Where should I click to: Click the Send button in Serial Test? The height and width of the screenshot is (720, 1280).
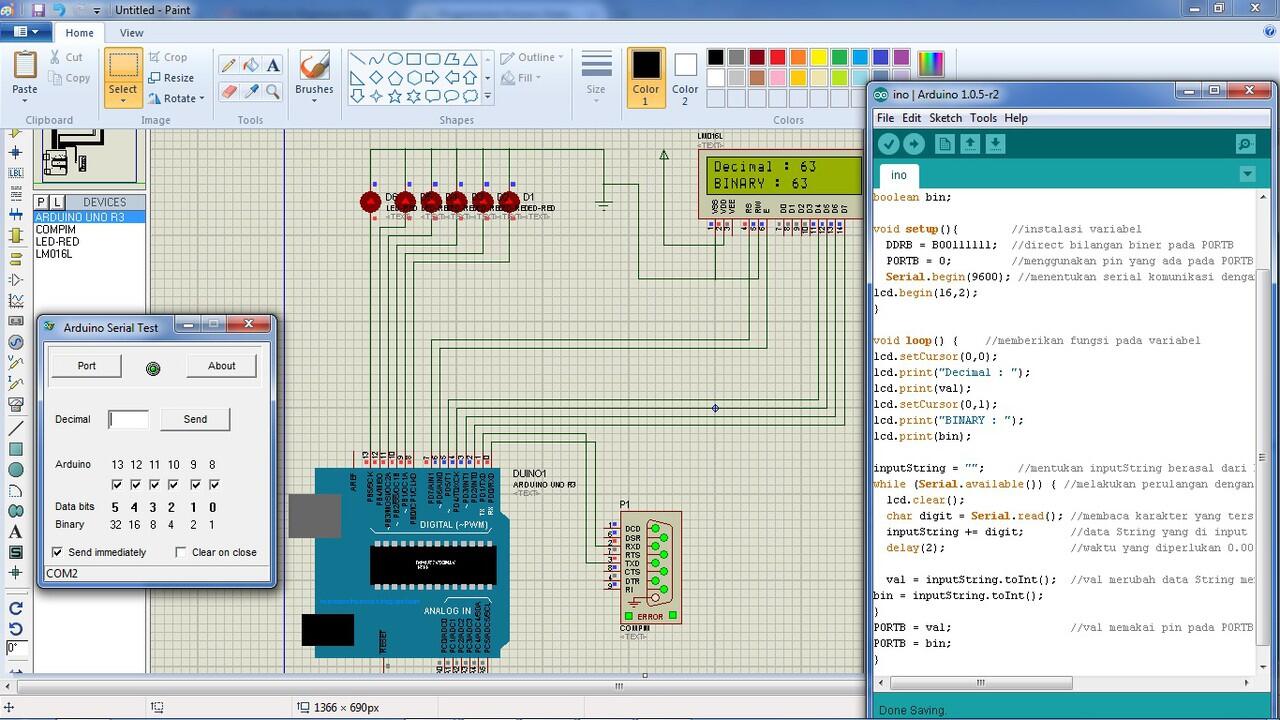click(x=196, y=419)
